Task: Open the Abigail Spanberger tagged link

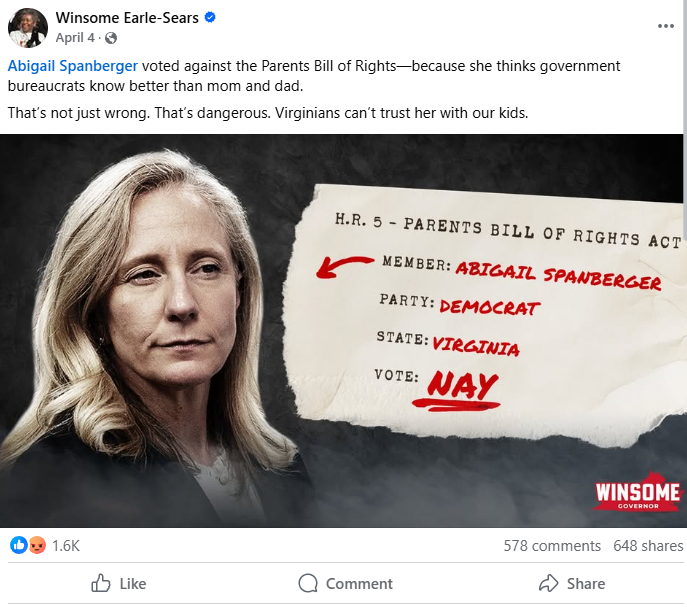Action: point(73,66)
